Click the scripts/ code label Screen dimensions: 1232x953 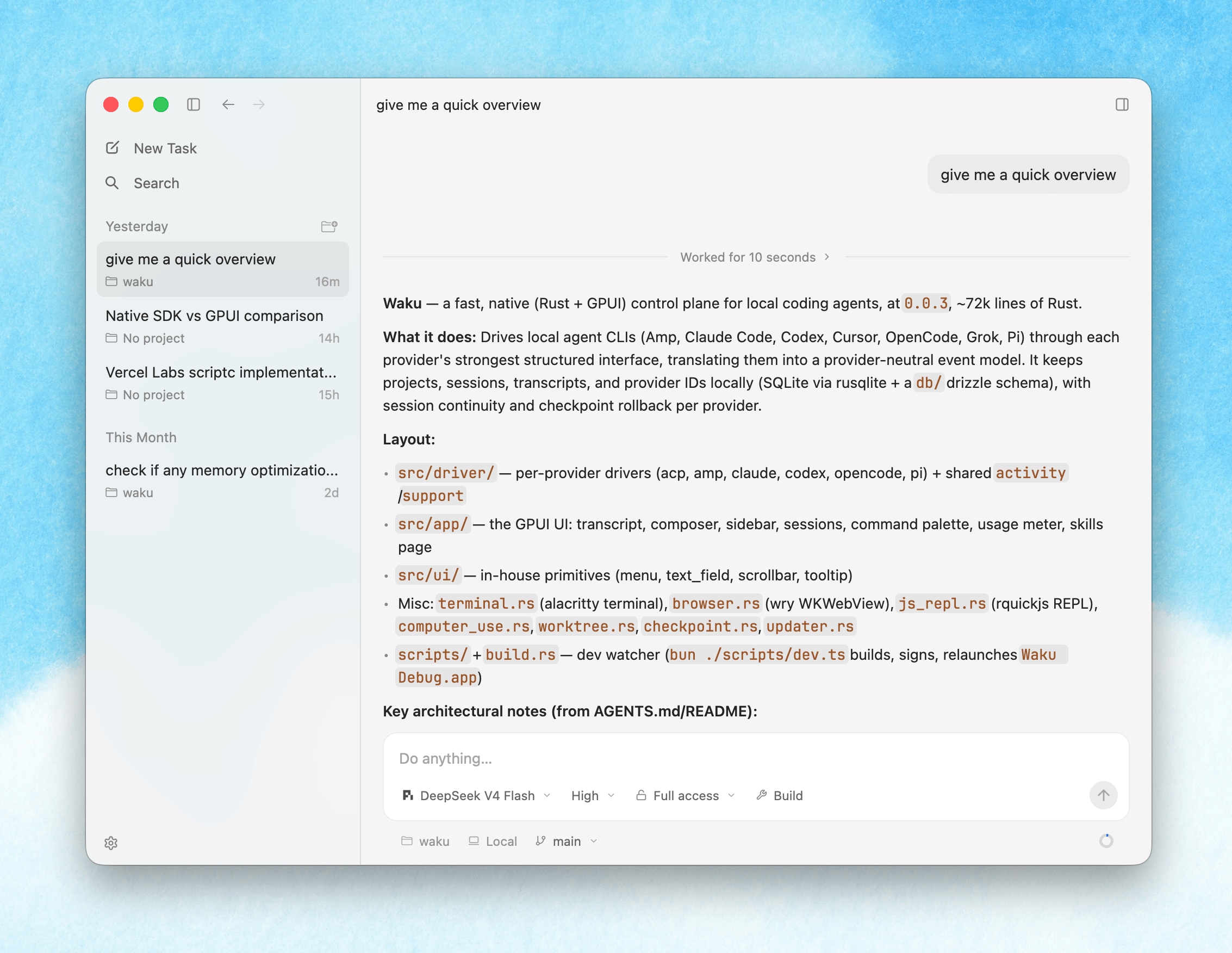click(x=433, y=654)
